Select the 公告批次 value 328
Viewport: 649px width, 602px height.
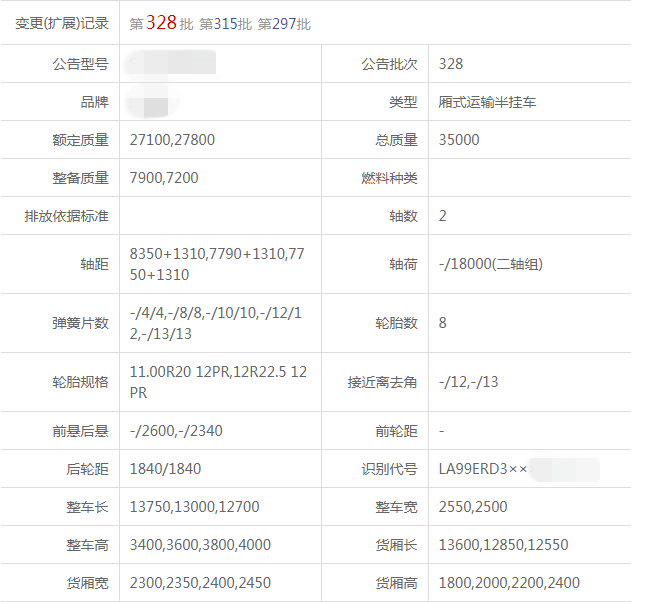451,64
